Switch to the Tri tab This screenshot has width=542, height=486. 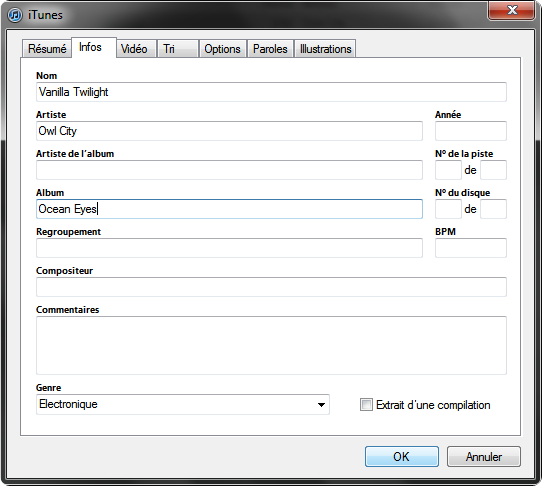(178, 49)
